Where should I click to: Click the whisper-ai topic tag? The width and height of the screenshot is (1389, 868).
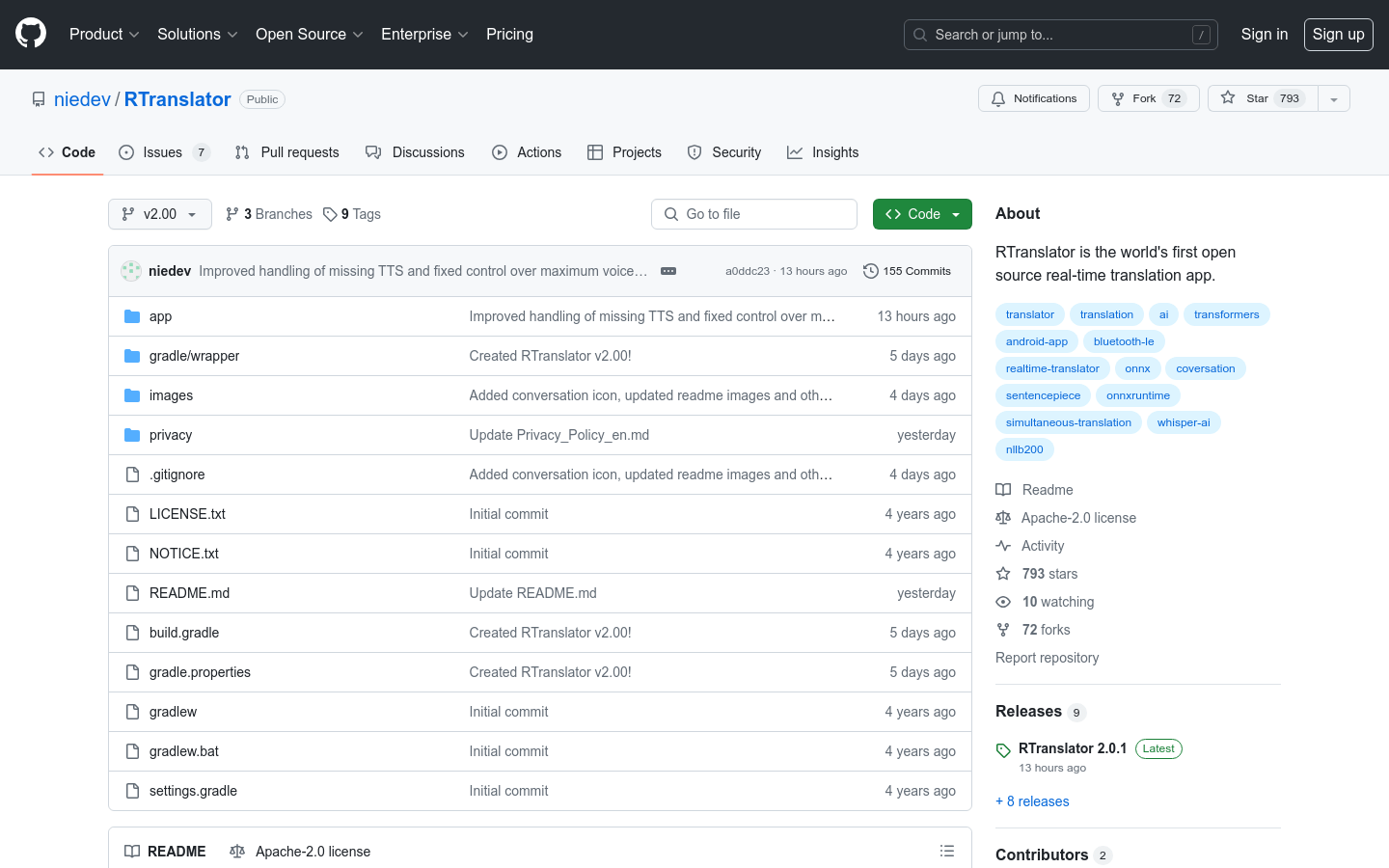click(x=1184, y=422)
